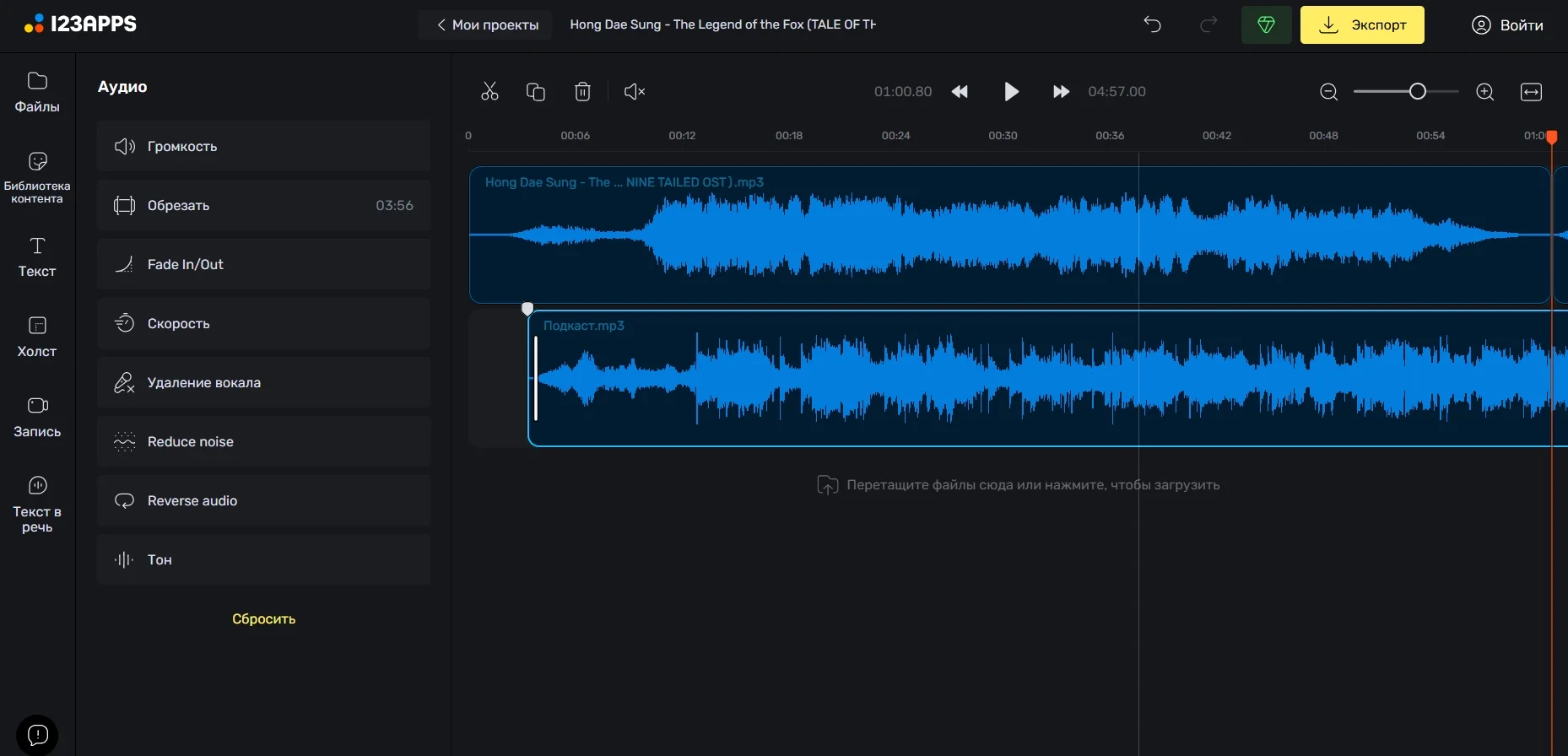Open the content library panel
The width and height of the screenshot is (1568, 756).
click(x=37, y=178)
